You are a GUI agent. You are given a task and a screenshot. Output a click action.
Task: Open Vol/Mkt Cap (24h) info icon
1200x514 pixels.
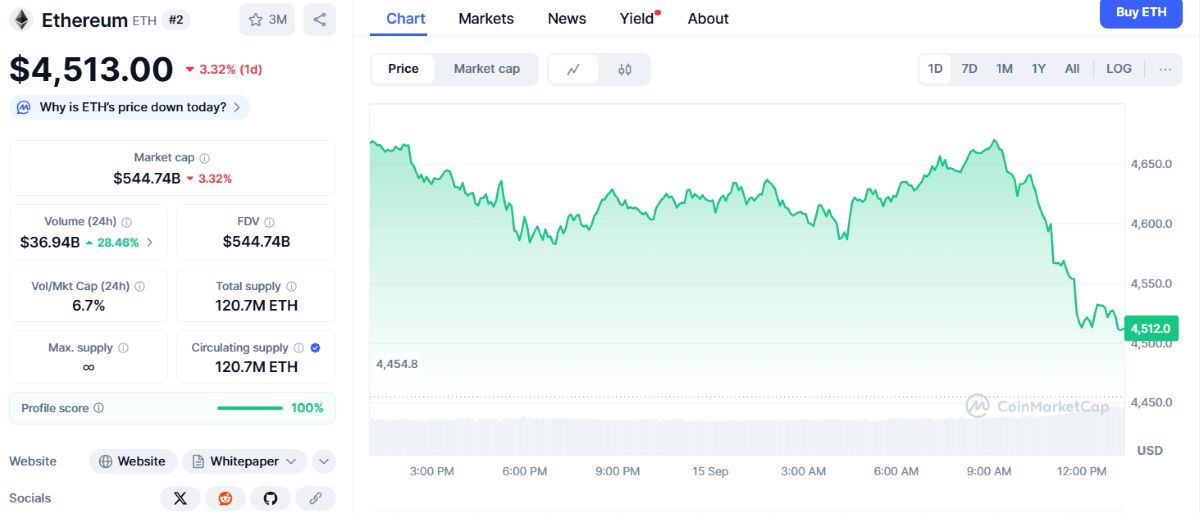tap(139, 286)
